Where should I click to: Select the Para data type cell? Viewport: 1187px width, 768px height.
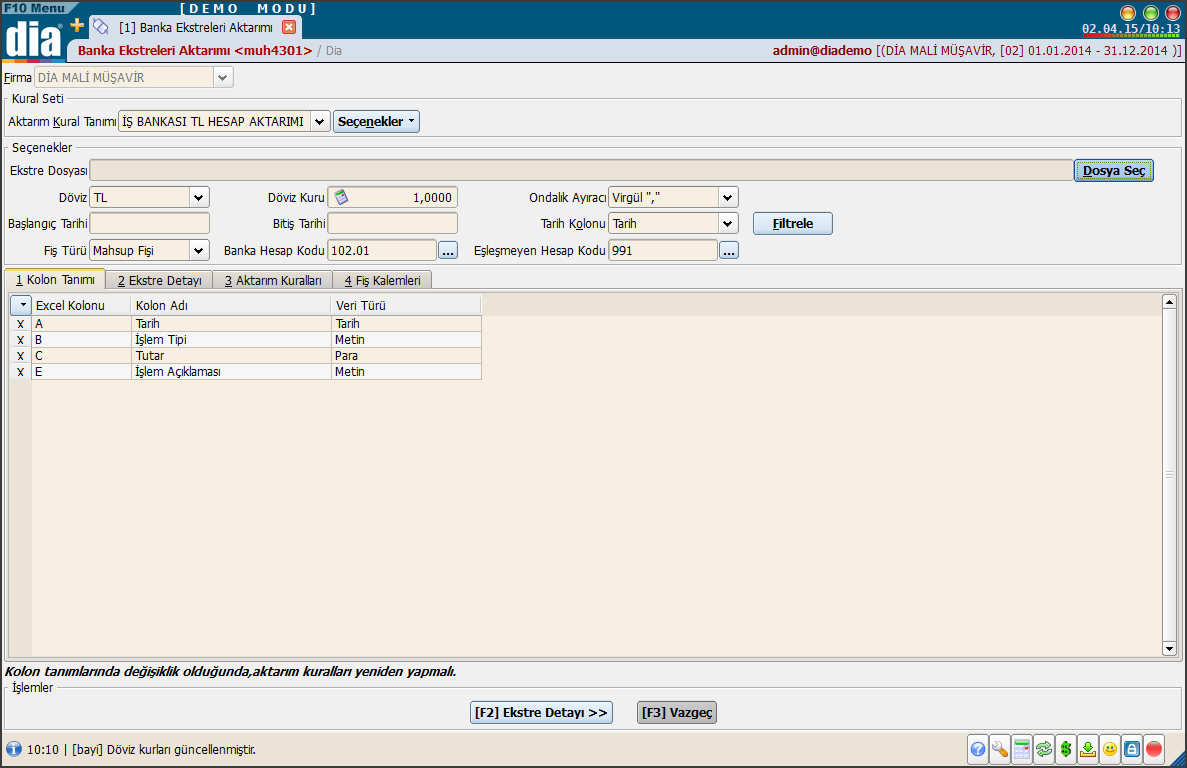[x=406, y=356]
